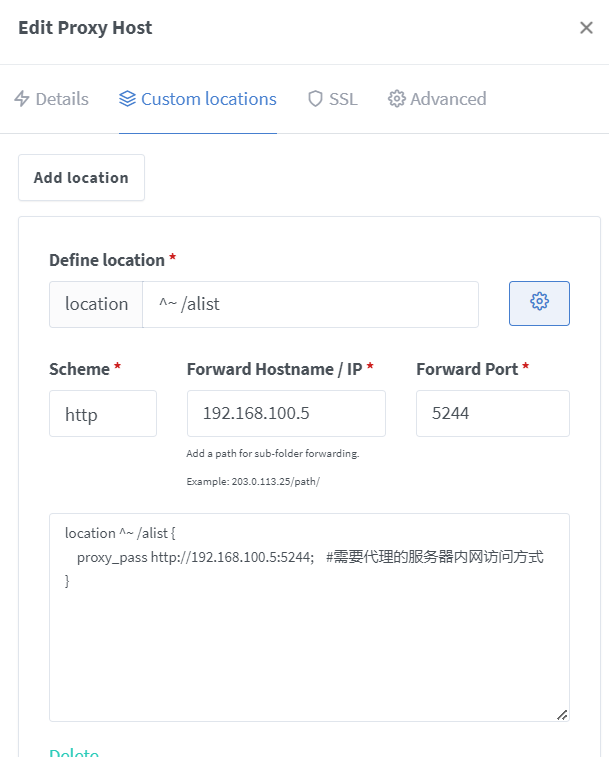609x757 pixels.
Task: Close the Edit Proxy Host dialog
Action: click(x=586, y=28)
